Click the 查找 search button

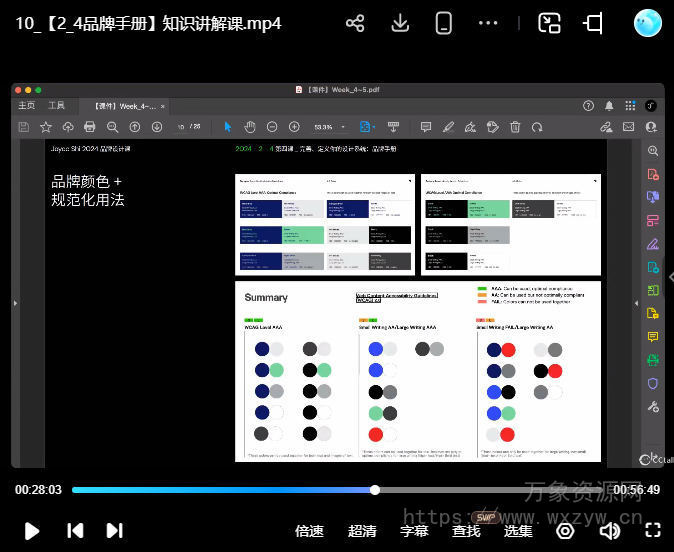tap(466, 531)
